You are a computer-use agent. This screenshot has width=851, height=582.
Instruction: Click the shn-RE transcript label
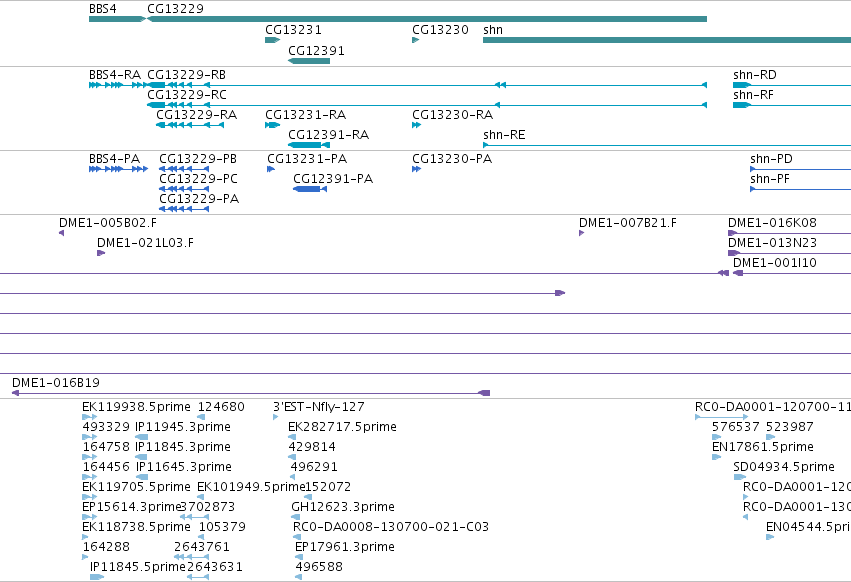tap(504, 135)
